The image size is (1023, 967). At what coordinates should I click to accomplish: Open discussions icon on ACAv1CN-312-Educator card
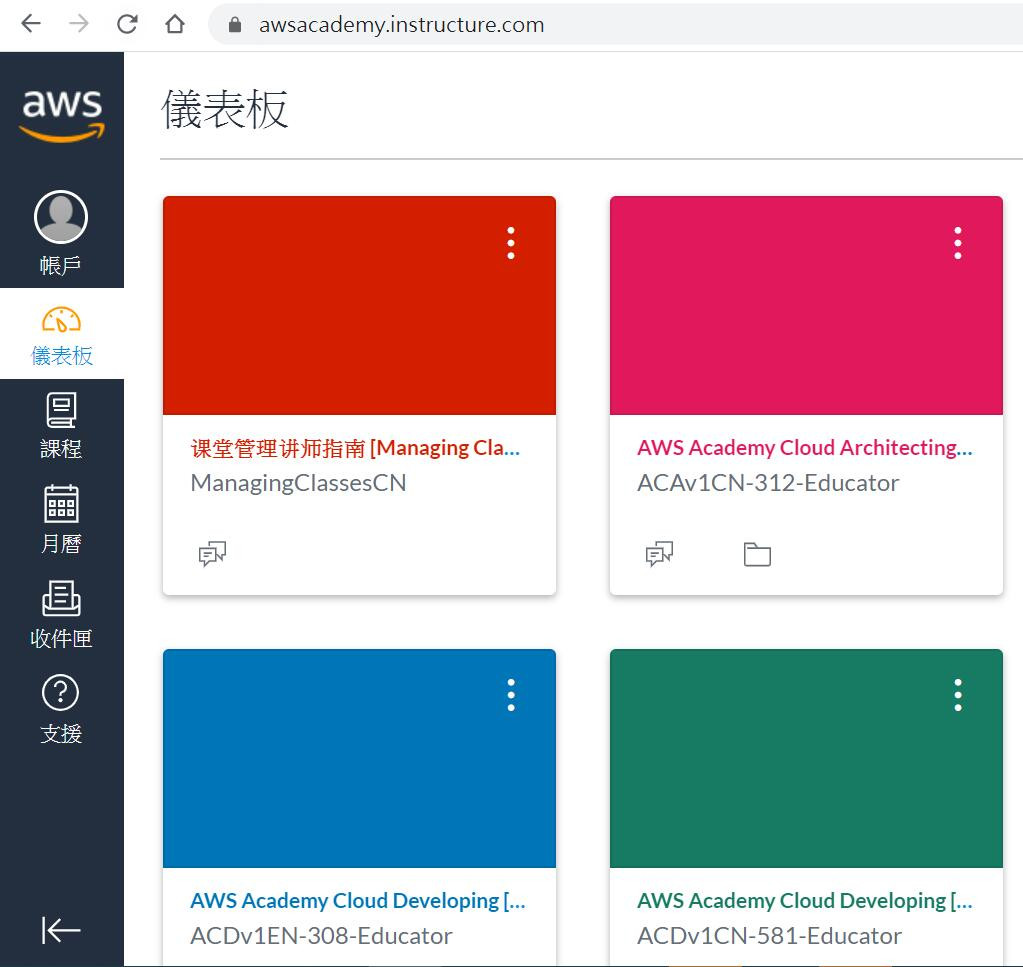(660, 553)
